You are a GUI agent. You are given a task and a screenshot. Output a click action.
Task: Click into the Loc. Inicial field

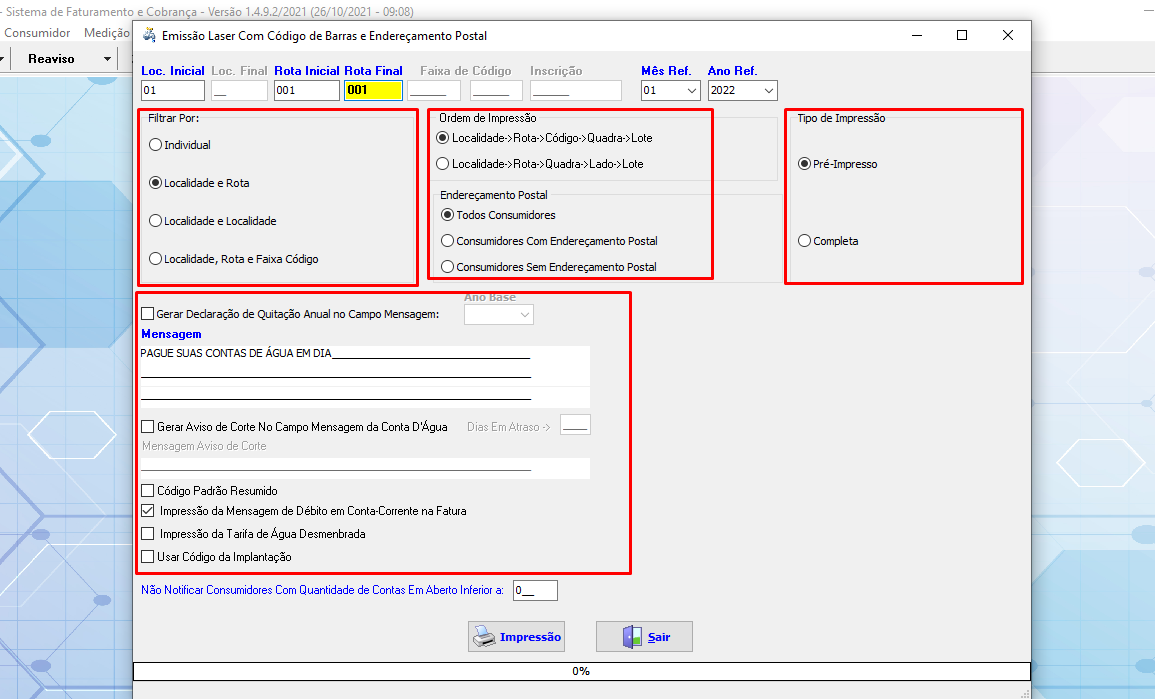[x=172, y=91]
